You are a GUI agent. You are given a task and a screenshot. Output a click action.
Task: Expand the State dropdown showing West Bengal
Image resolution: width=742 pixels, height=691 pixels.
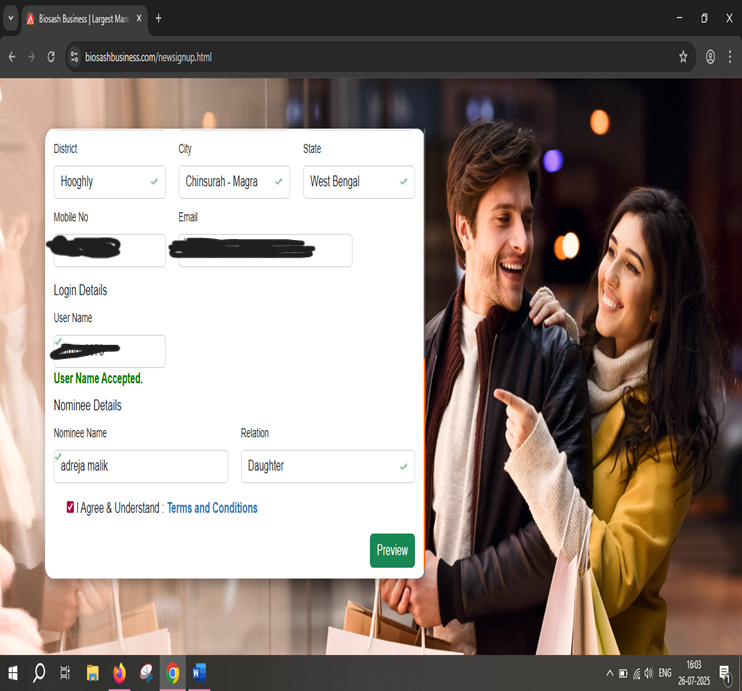[358, 182]
